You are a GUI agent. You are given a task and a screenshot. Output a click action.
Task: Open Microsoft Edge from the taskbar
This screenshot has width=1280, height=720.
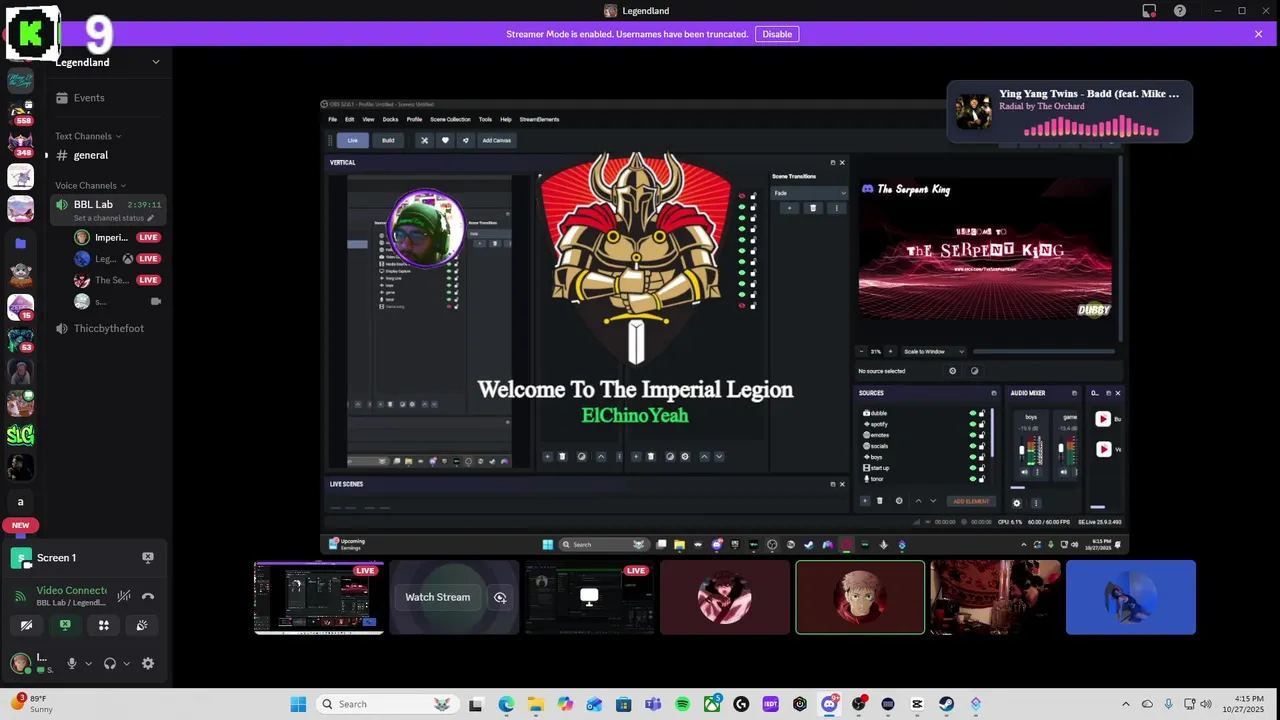click(x=506, y=704)
